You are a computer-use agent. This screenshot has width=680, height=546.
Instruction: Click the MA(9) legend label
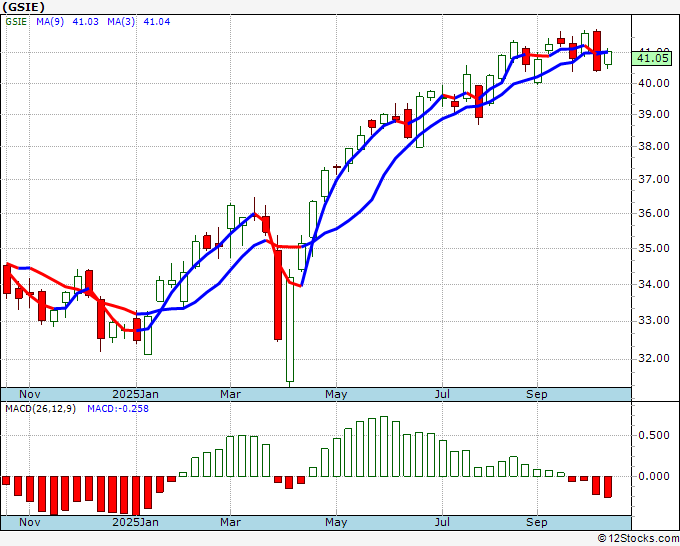(50, 22)
